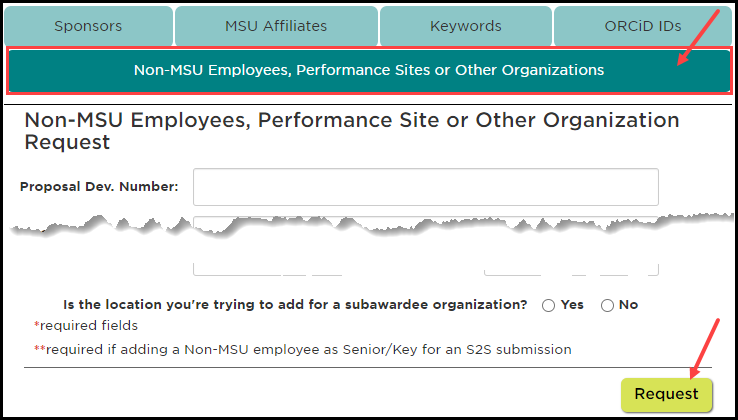Select the ORCiD IDs tab

[643, 26]
